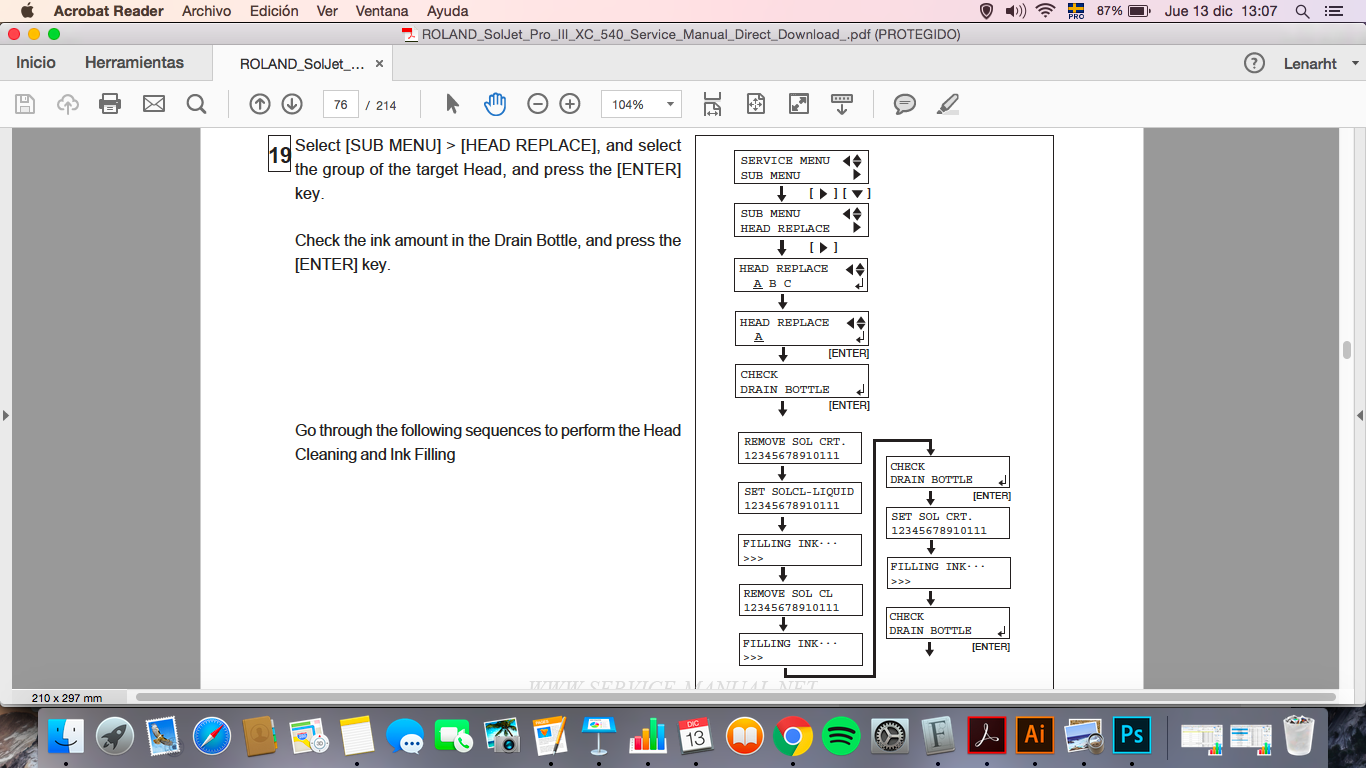Close the ROLAND_SolJet document tab
The height and width of the screenshot is (768, 1366).
379,63
